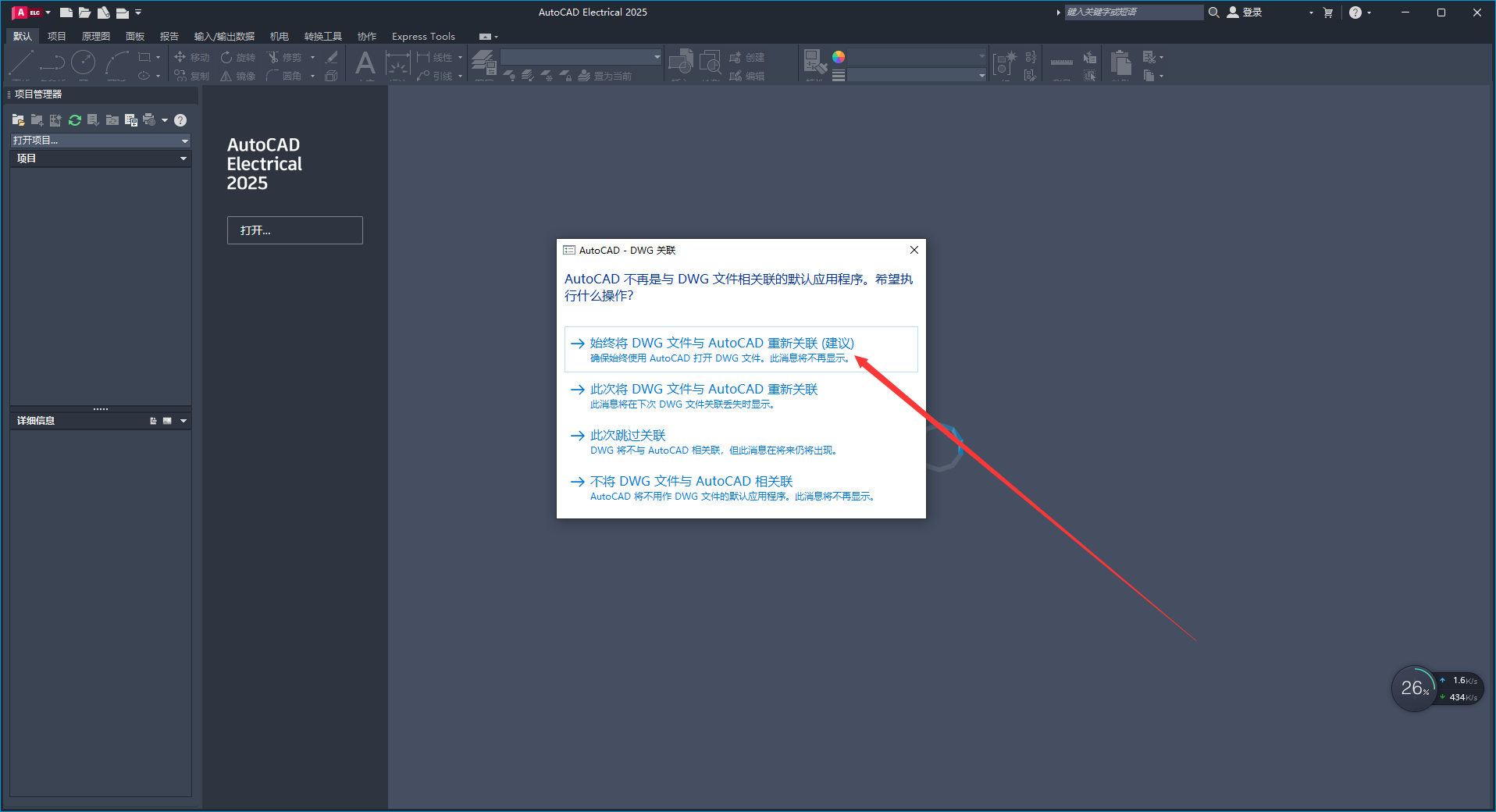Toggle details panel to preview image view
Image resolution: width=1496 pixels, height=812 pixels.
coord(167,421)
